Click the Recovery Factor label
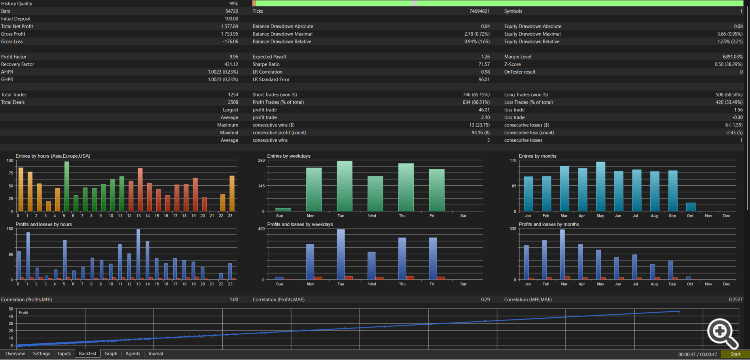The width and height of the screenshot is (750, 360). pos(17,64)
